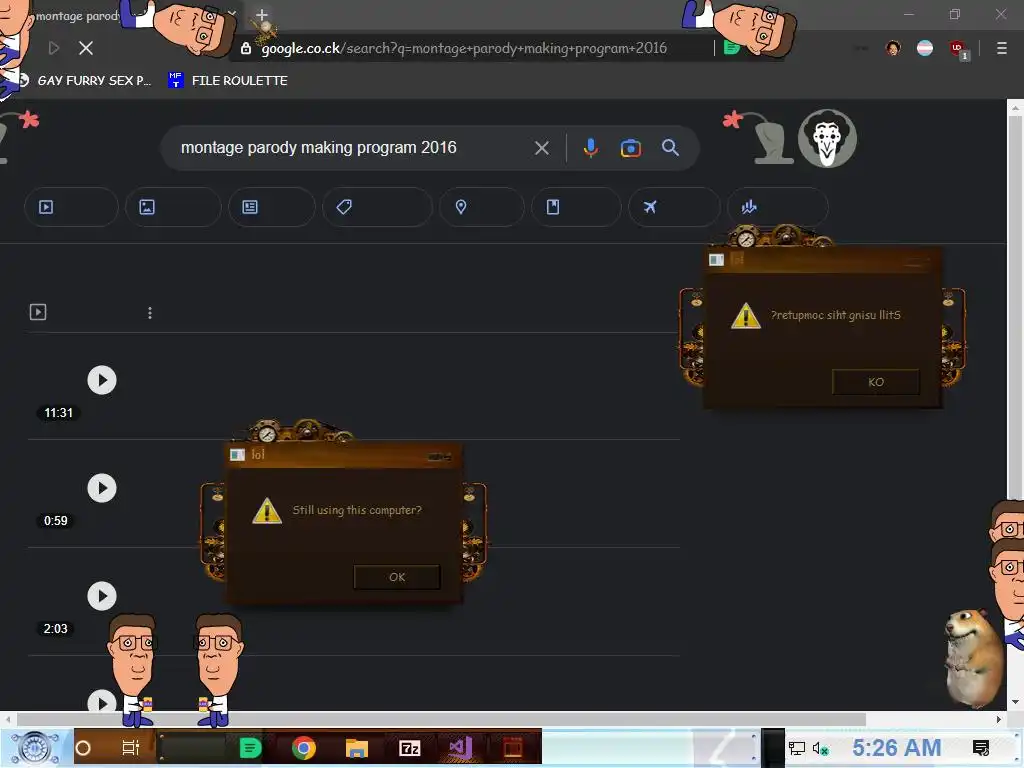
Task: Click the vertical page scrollbar thumb
Action: pos(1015,307)
